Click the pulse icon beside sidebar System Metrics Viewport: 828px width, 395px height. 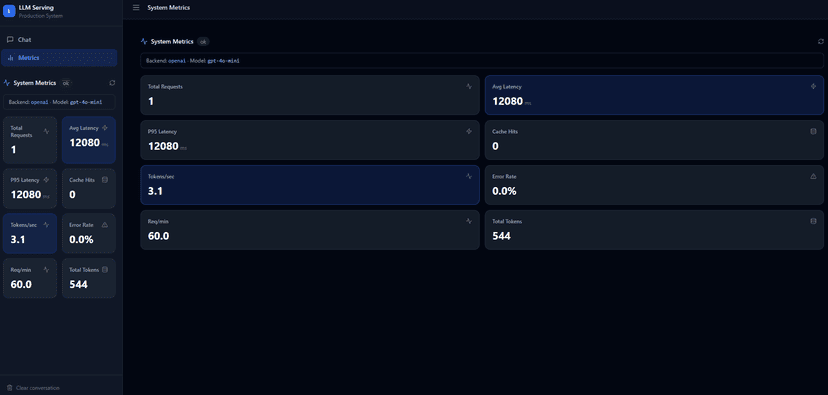click(x=7, y=83)
